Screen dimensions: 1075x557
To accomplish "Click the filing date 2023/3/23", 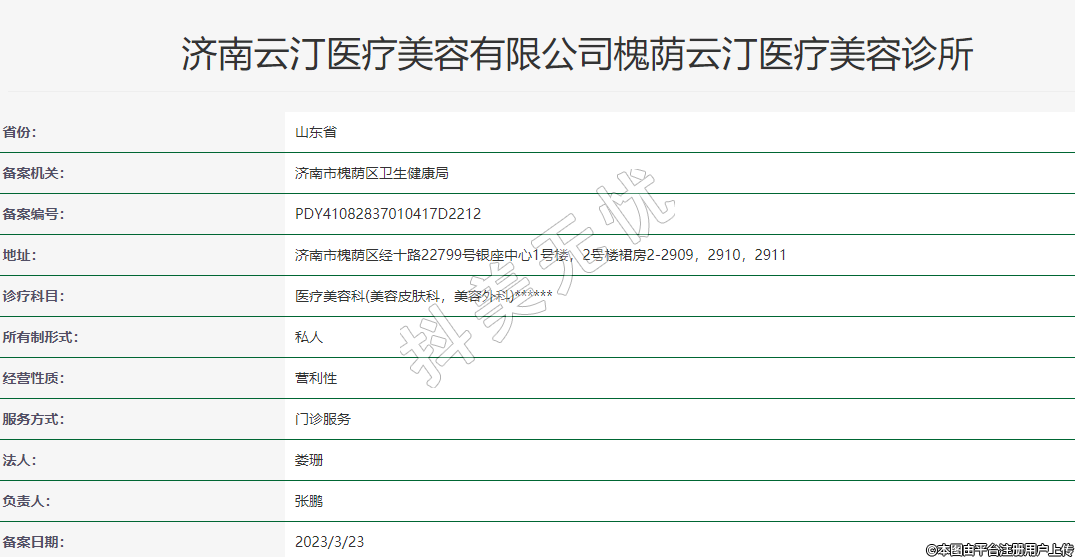I will pos(330,542).
